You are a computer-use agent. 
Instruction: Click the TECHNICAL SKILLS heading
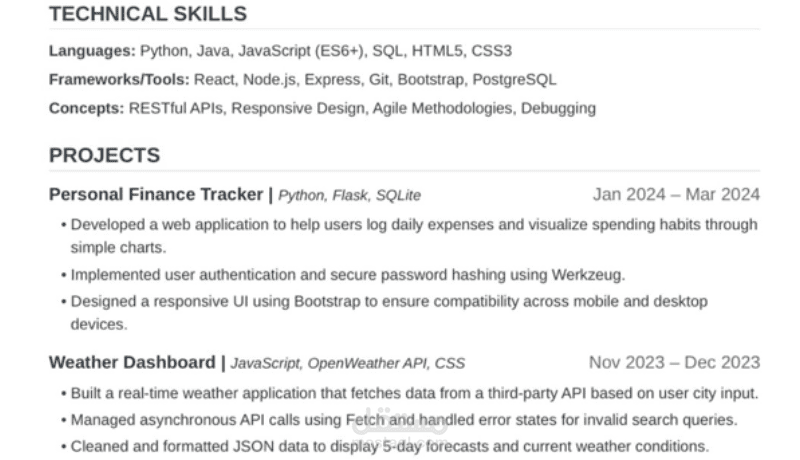(148, 14)
